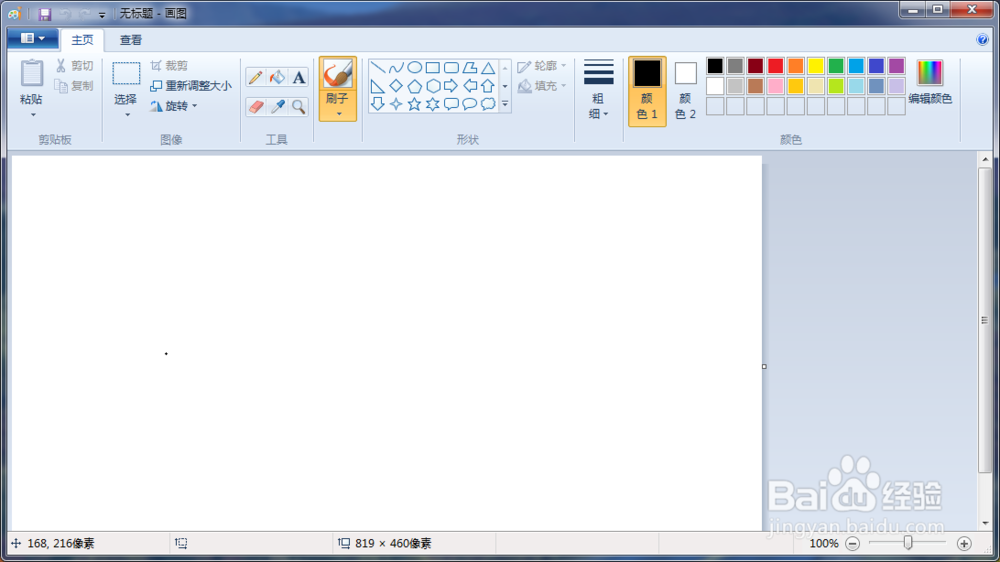This screenshot has height=562, width=1000.
Task: Select 颜色 2 background color slot
Action: (686, 91)
